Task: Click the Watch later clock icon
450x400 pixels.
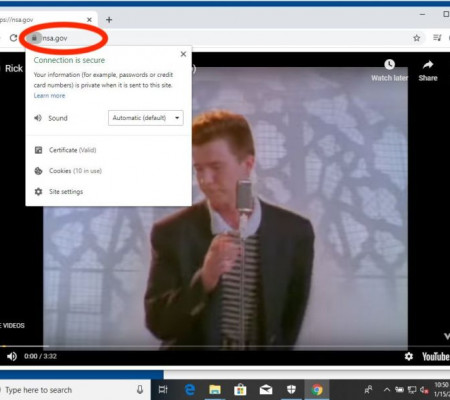Action: (389, 64)
